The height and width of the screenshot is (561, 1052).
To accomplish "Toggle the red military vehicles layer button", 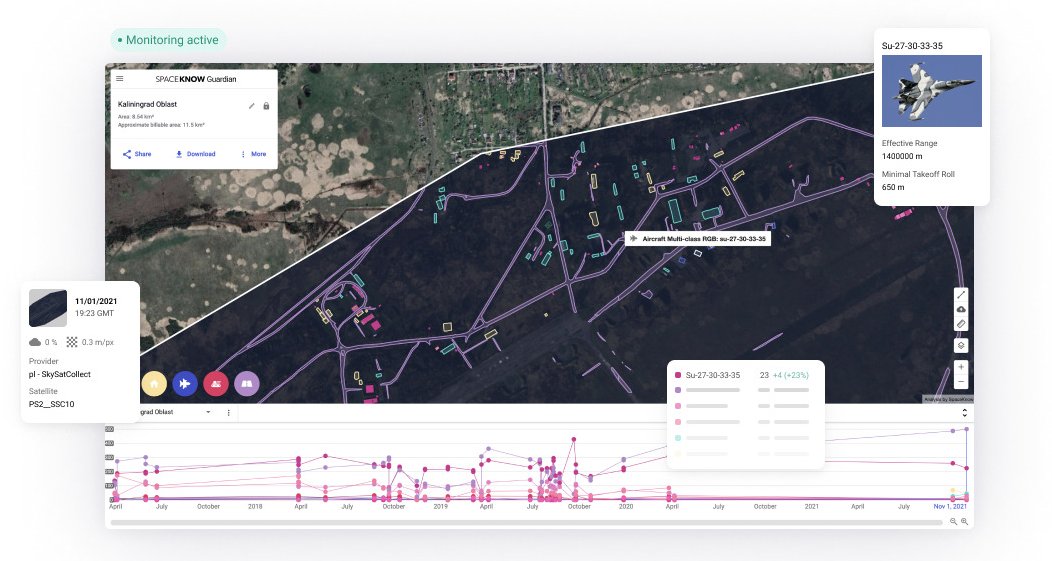I will point(216,384).
